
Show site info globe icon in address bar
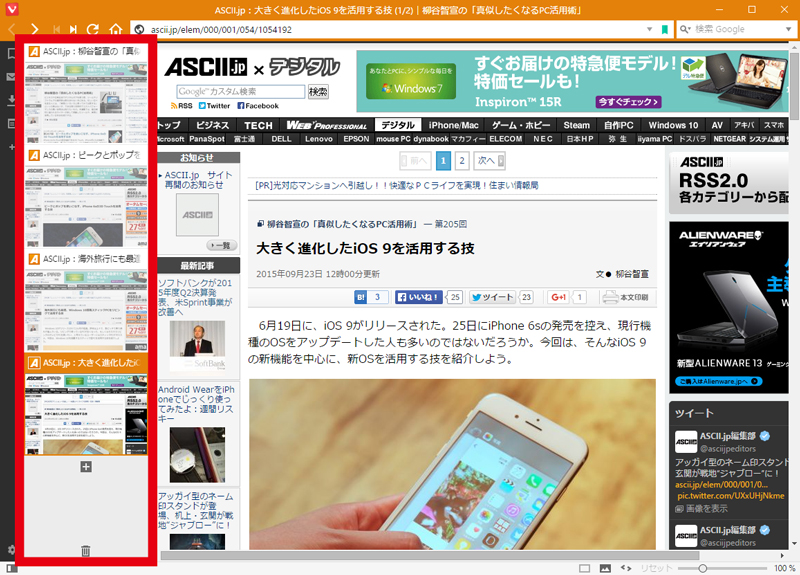tap(139, 30)
